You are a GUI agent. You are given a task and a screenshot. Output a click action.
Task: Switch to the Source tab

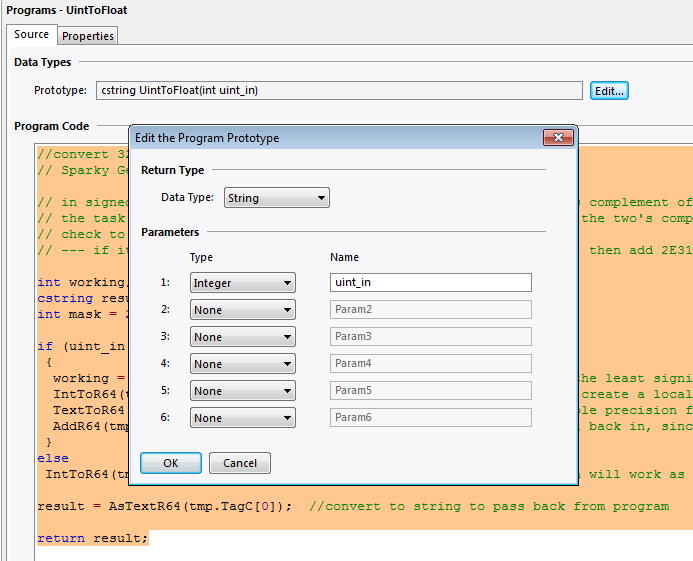coord(31,34)
